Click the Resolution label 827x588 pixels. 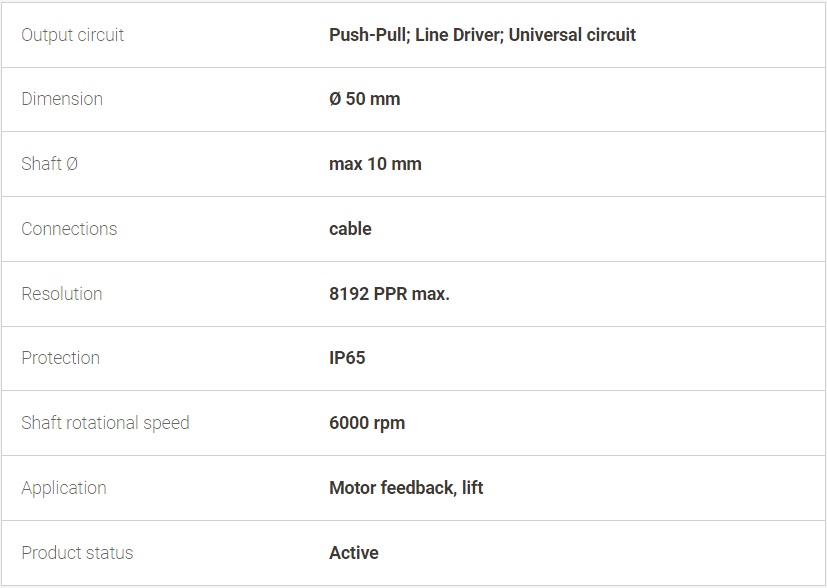(62, 294)
